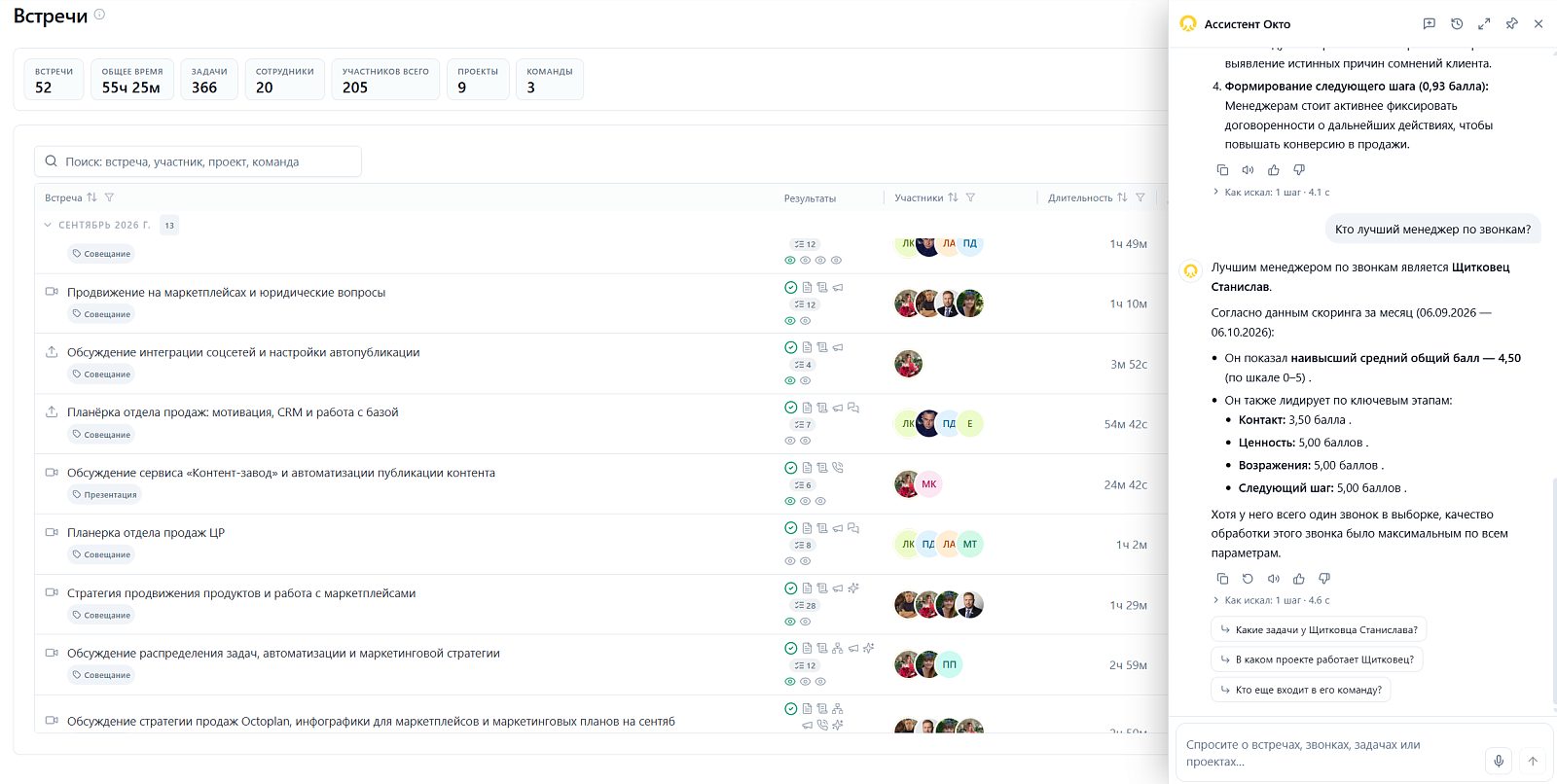Pin the Ассистент Окто panel

[x=1511, y=24]
